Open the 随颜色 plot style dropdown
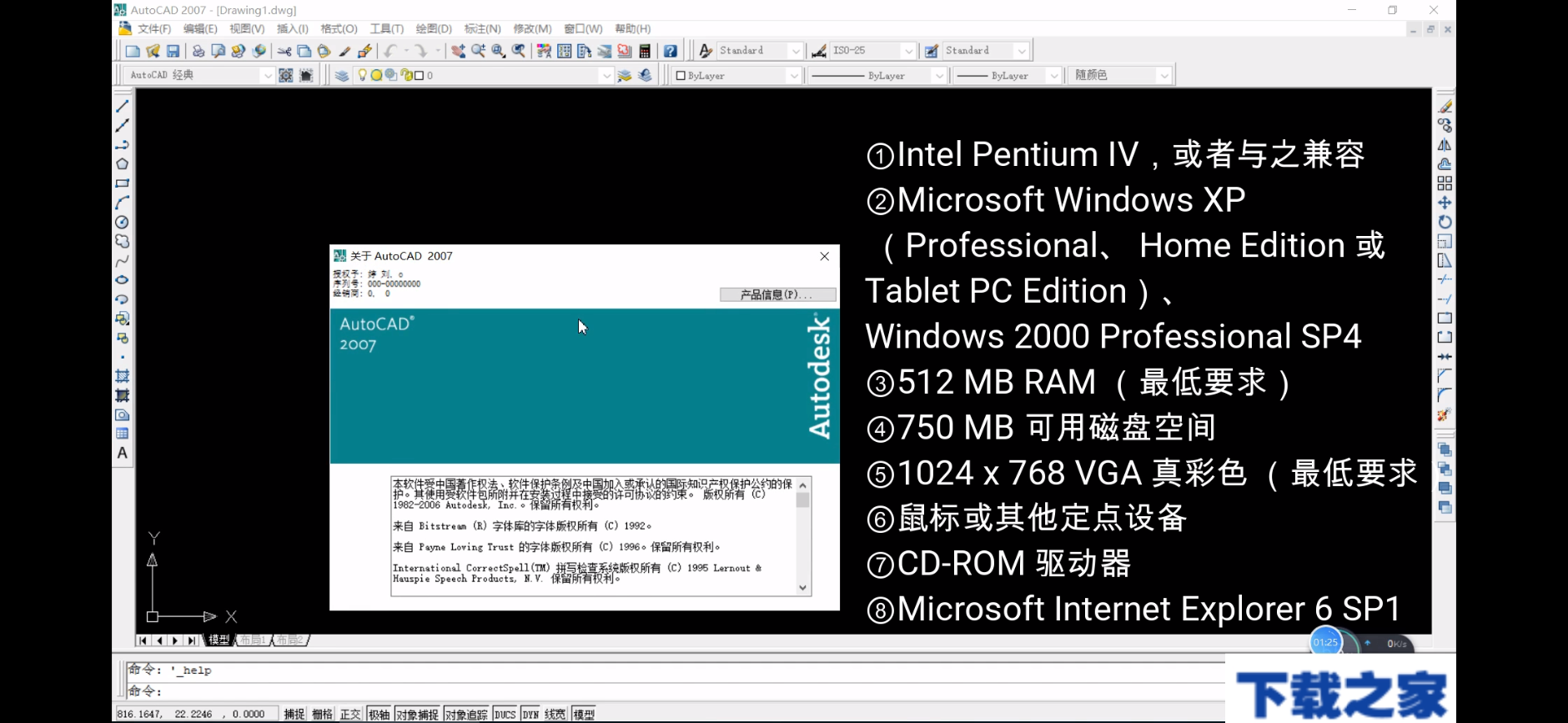1568x723 pixels. pyautogui.click(x=1164, y=75)
